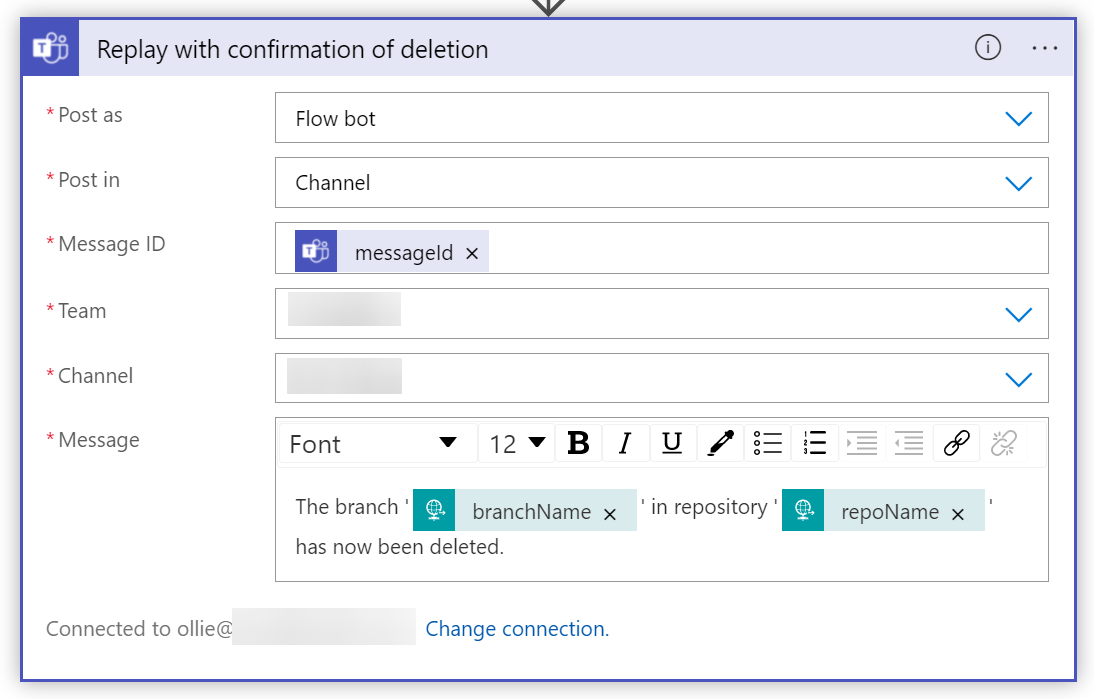Toggle underline formatting
This screenshot has width=1094, height=699.
672,442
